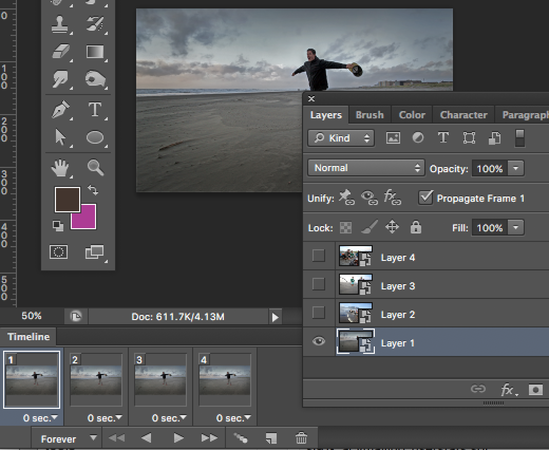The image size is (549, 450).
Task: Filter layers by type layers
Action: point(443,138)
